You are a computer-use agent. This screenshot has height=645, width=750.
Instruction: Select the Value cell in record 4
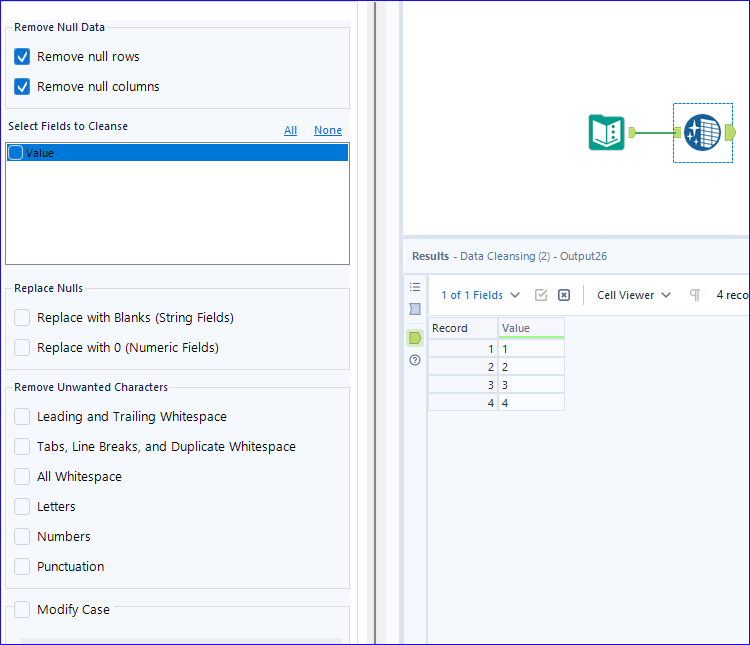click(x=531, y=403)
